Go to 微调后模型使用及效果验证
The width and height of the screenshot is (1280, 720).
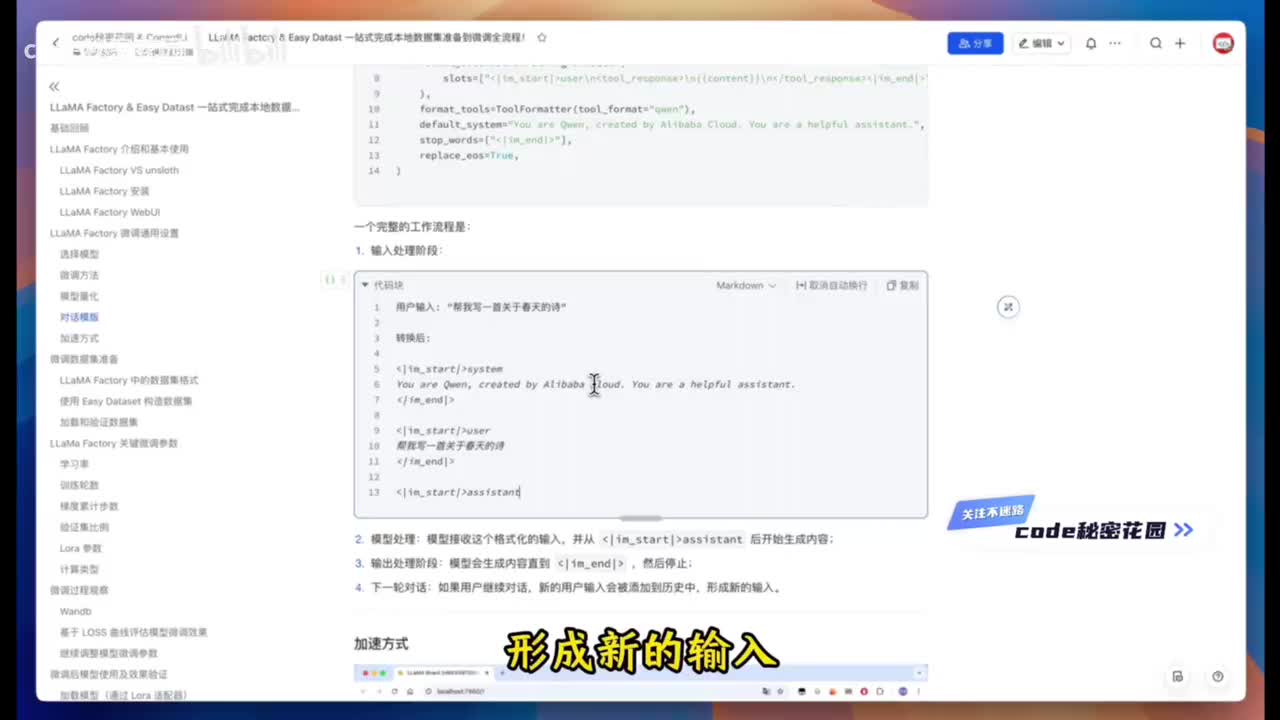point(109,674)
